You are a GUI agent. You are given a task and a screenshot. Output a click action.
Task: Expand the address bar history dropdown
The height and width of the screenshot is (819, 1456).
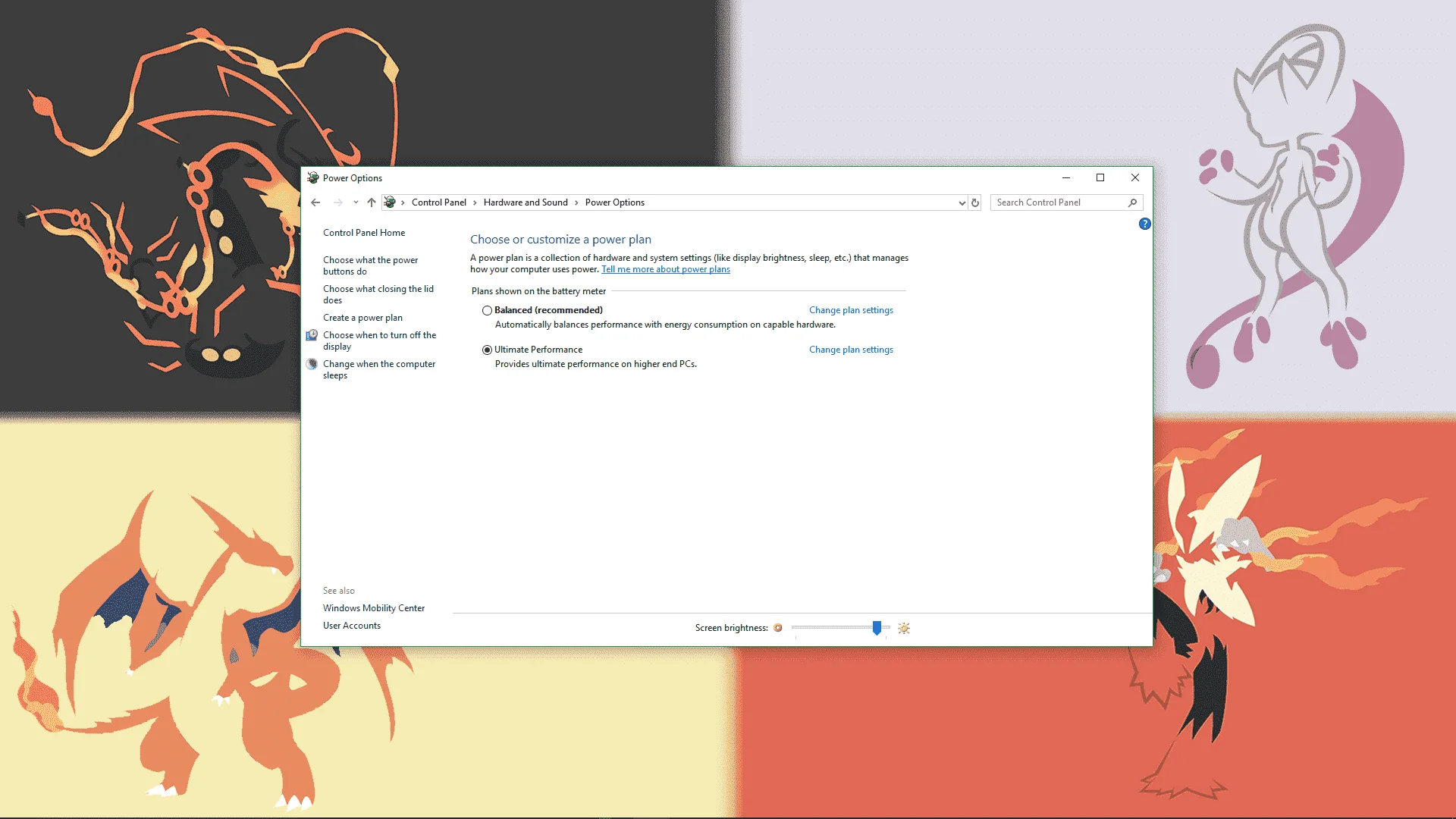pyautogui.click(x=962, y=202)
